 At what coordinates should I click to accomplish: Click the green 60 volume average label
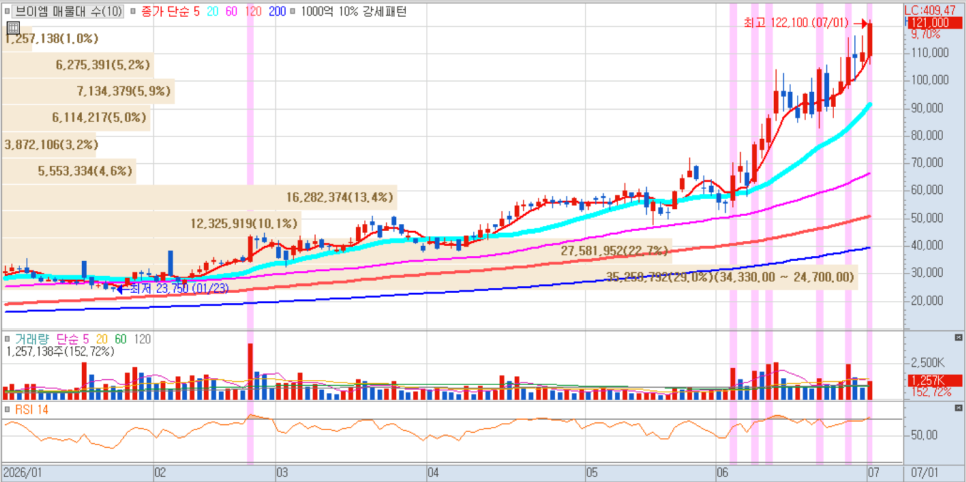click(121, 338)
